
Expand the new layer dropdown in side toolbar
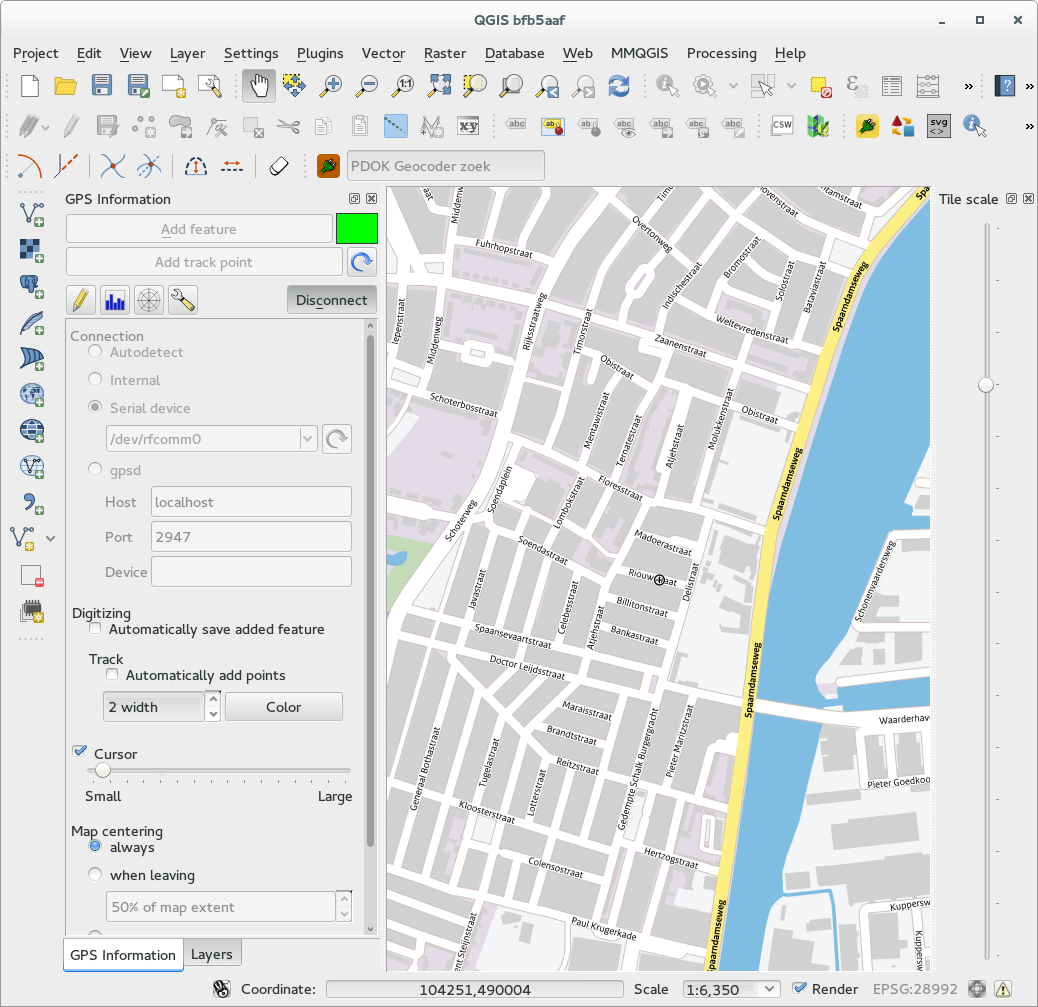pyautogui.click(x=50, y=538)
